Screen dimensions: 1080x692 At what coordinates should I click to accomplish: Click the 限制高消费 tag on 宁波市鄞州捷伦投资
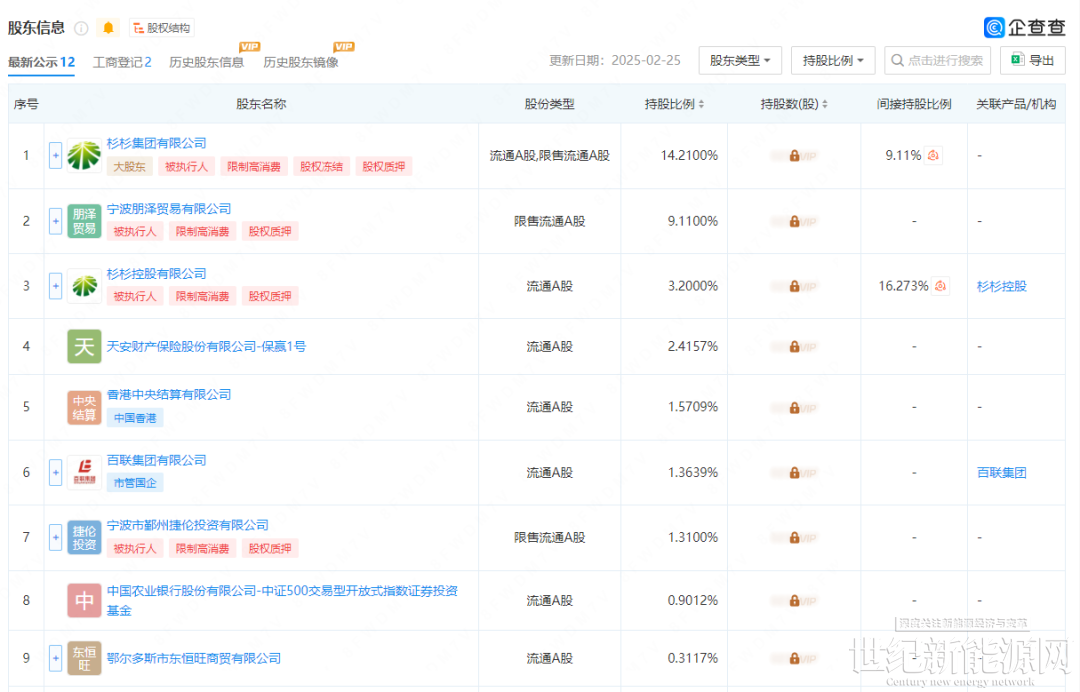coord(202,548)
